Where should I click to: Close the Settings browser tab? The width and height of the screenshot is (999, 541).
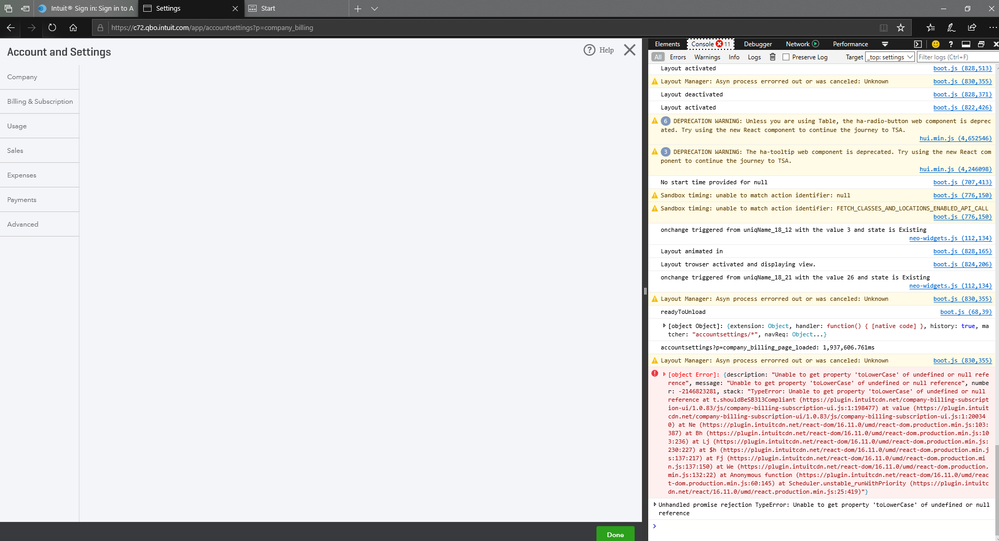(x=235, y=8)
